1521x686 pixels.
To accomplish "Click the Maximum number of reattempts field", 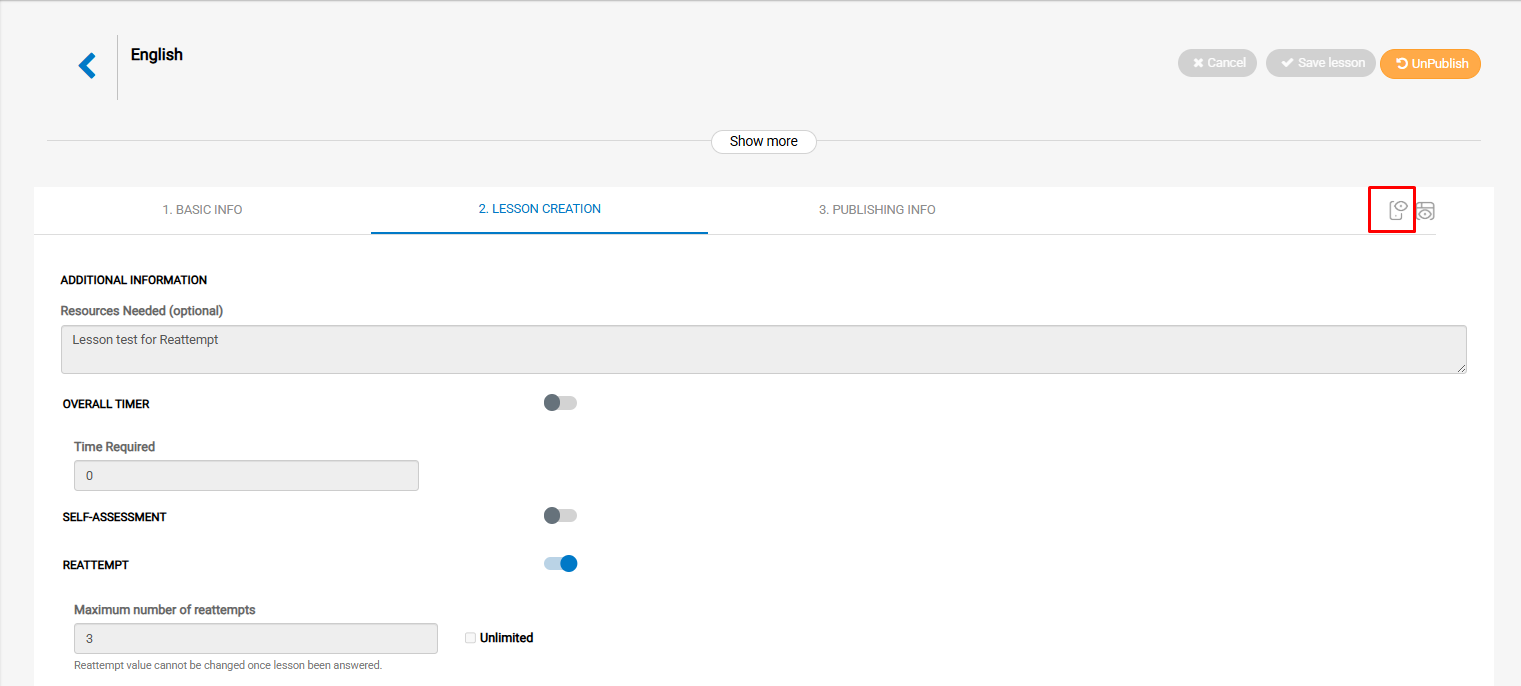I will point(255,639).
